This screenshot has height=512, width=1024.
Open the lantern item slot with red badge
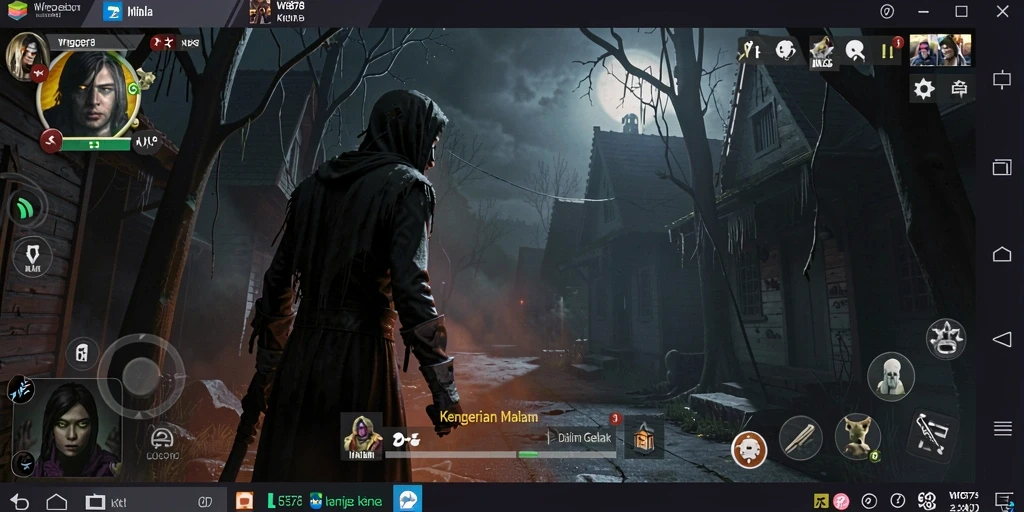tap(643, 438)
